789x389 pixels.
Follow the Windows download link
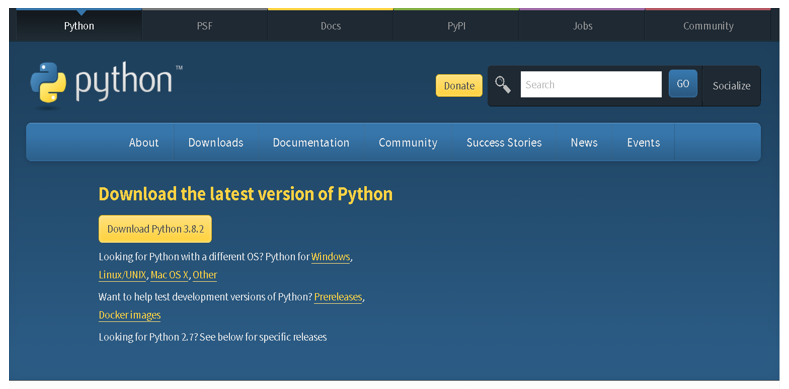click(330, 257)
